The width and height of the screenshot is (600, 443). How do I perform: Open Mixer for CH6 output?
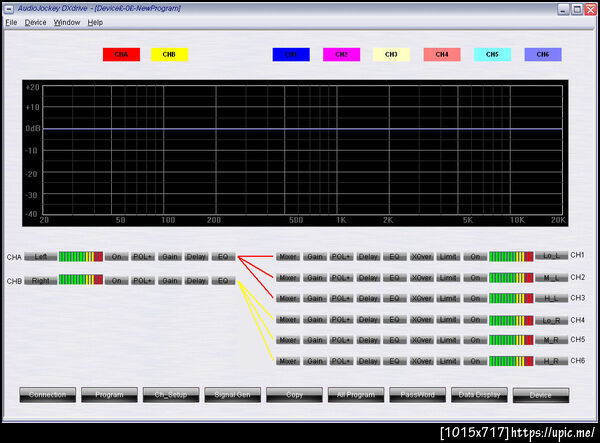[x=288, y=361]
